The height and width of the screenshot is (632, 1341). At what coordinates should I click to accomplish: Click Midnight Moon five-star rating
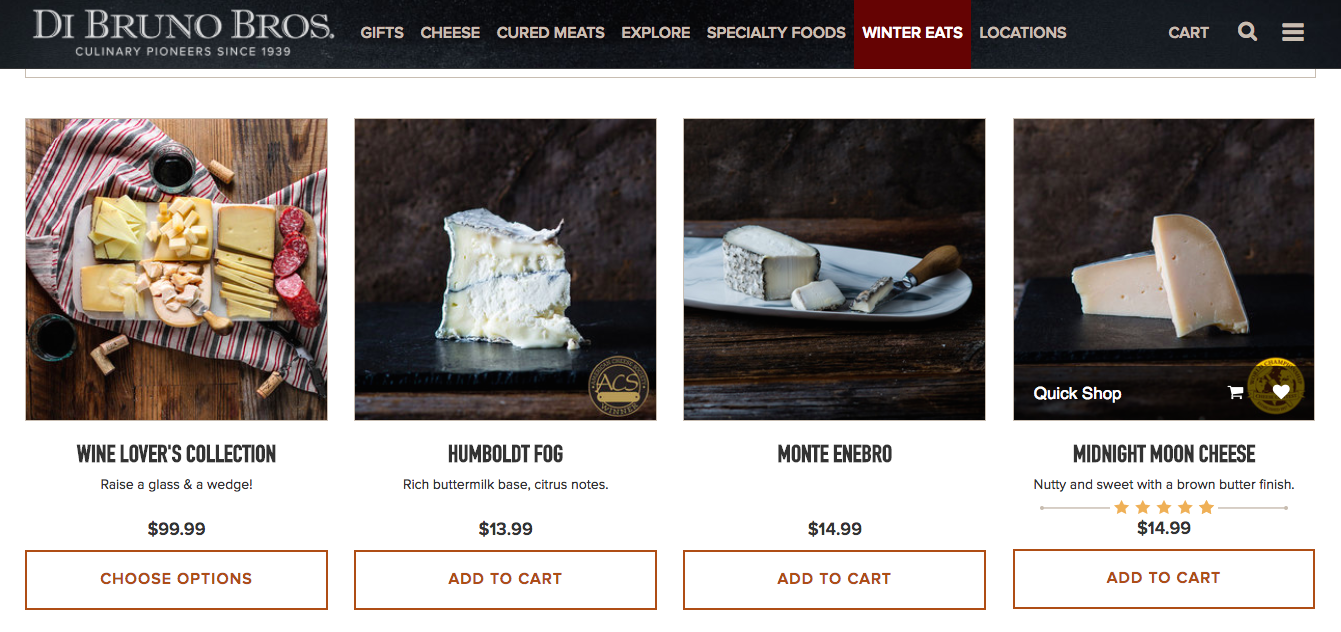pos(1164,508)
